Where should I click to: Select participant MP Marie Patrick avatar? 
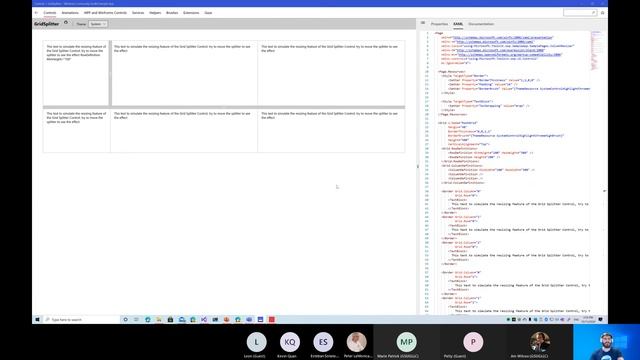click(x=407, y=342)
